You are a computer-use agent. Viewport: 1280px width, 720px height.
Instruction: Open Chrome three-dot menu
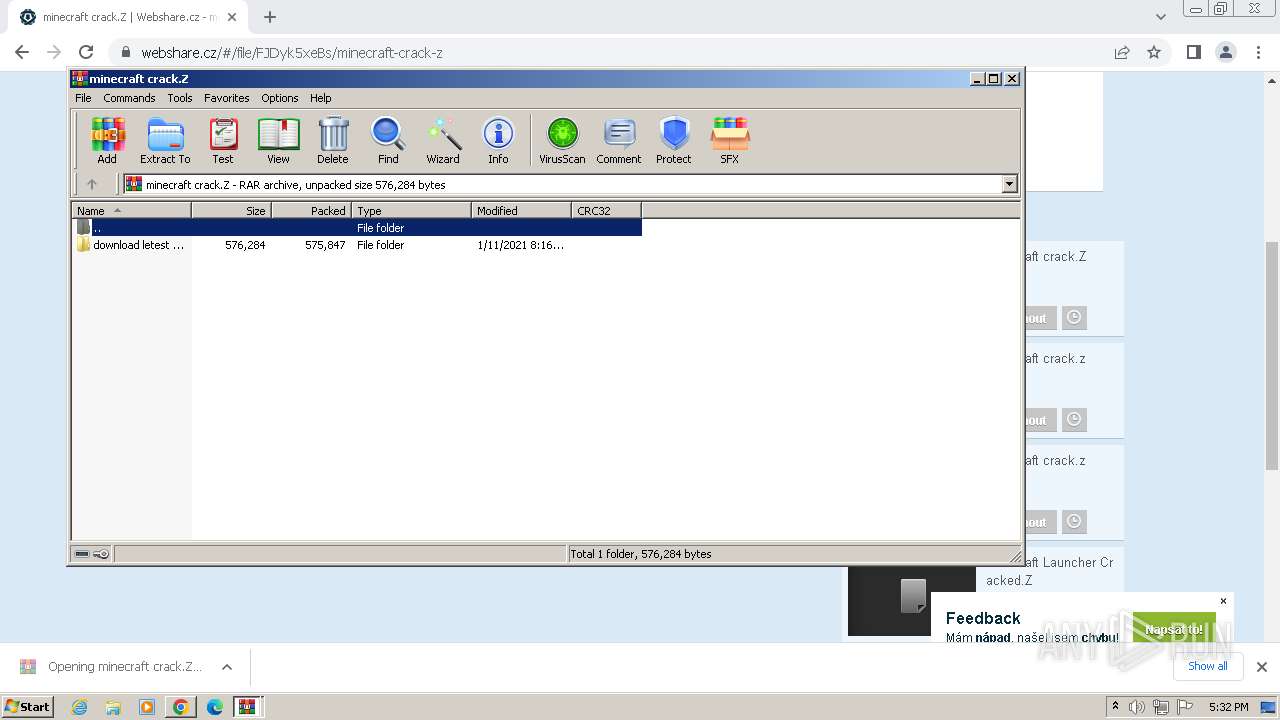(1257, 52)
